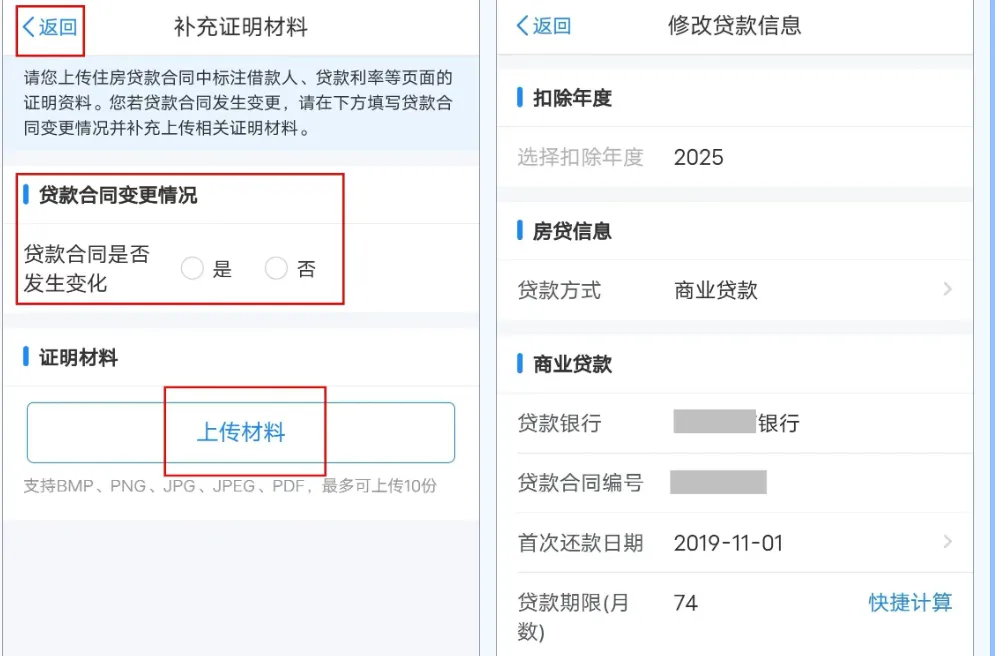Click the 返回 text on left page
The height and width of the screenshot is (656, 995).
(x=58, y=27)
